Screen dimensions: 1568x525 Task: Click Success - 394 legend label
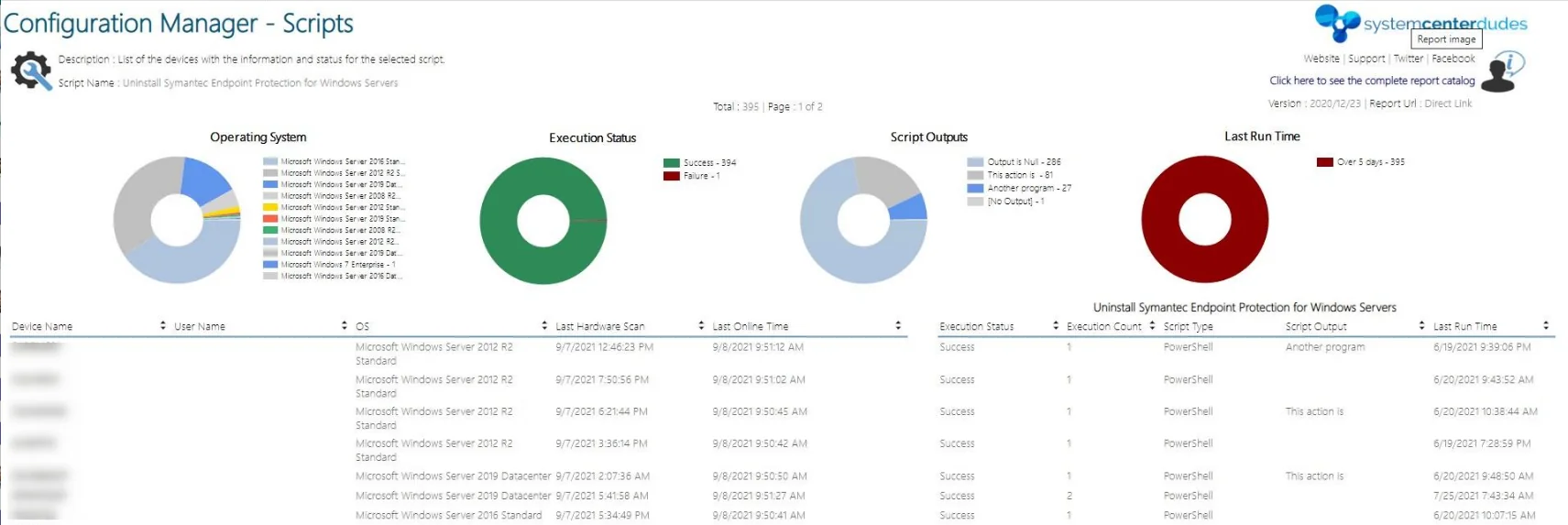[709, 163]
